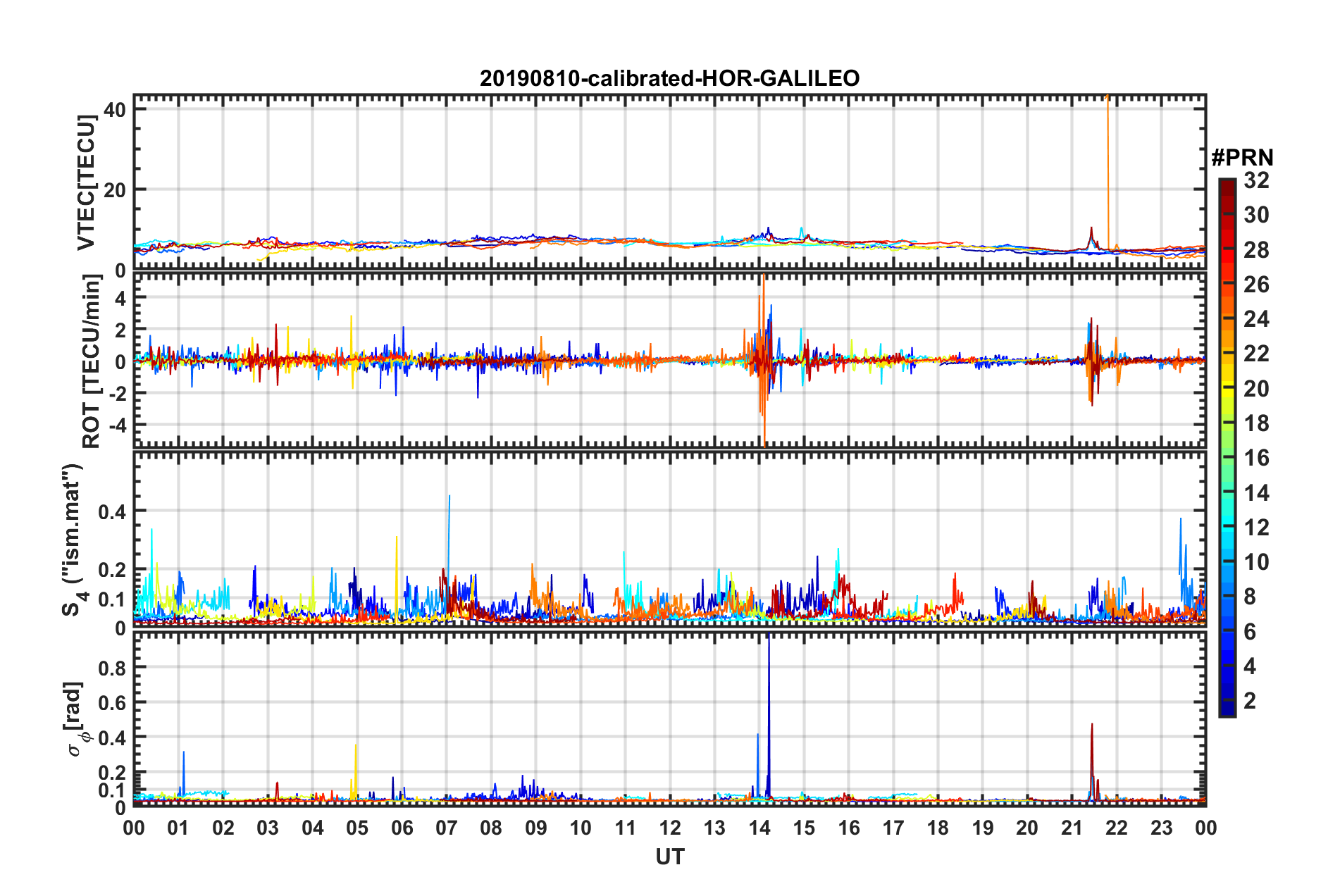Image resolution: width=1340 pixels, height=896 pixels.
Task: Click colorbar tick label 24
Action: [1256, 319]
